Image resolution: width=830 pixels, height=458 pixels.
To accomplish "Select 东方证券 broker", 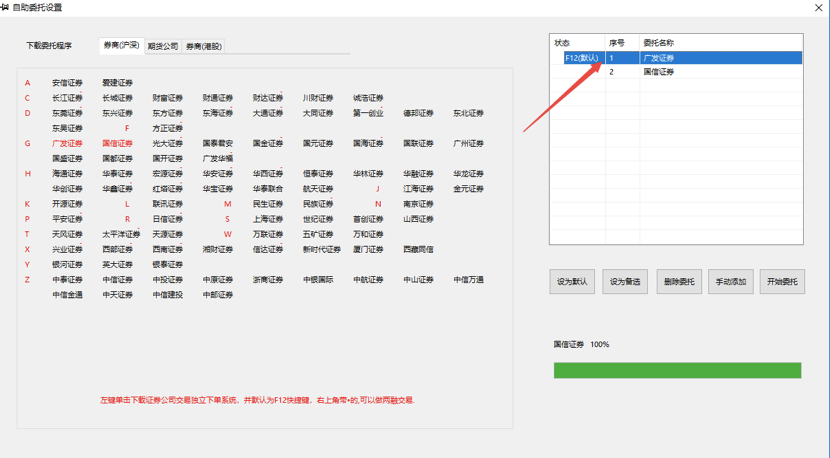I will point(167,113).
